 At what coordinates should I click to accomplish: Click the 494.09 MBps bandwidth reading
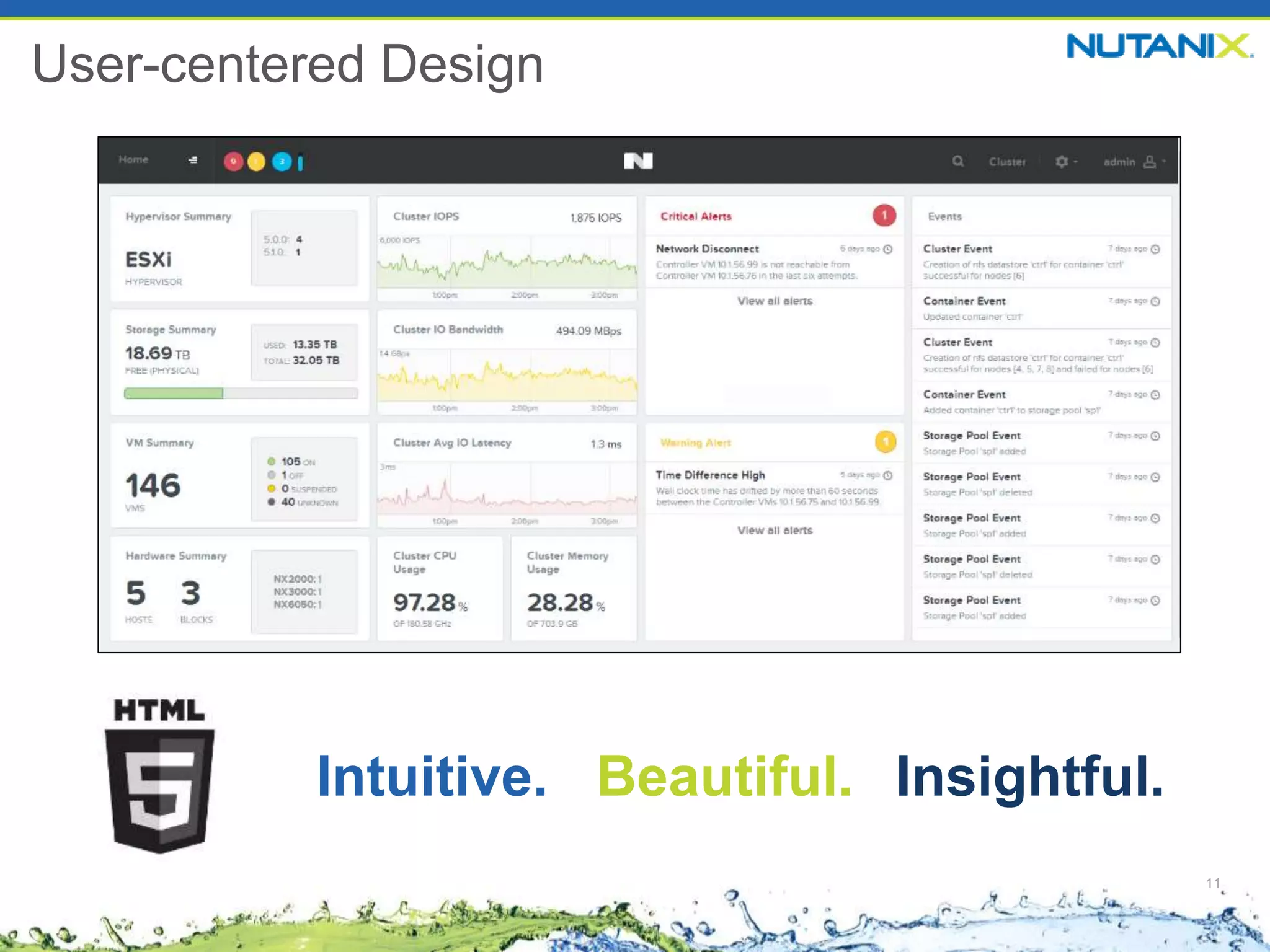point(588,331)
